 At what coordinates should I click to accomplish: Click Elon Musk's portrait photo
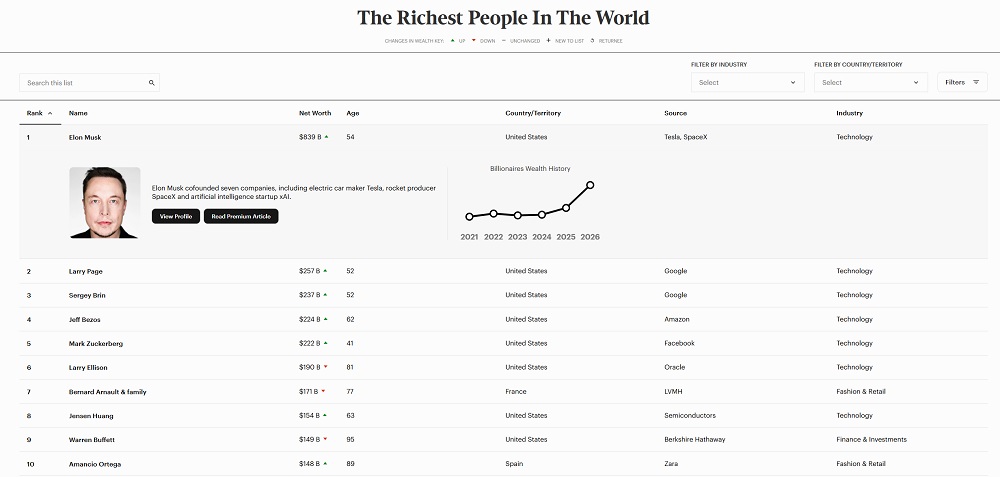[x=104, y=202]
